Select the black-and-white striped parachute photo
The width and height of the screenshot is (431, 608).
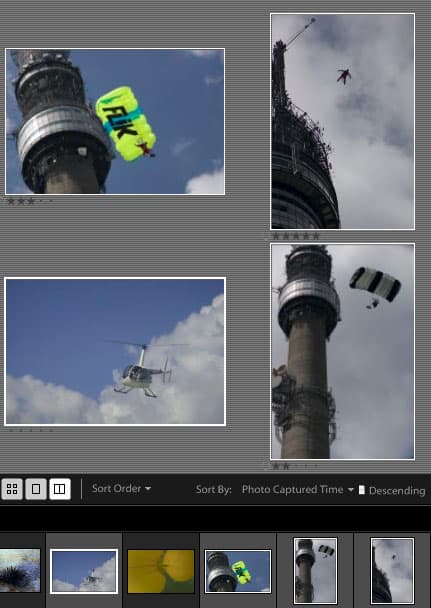343,351
